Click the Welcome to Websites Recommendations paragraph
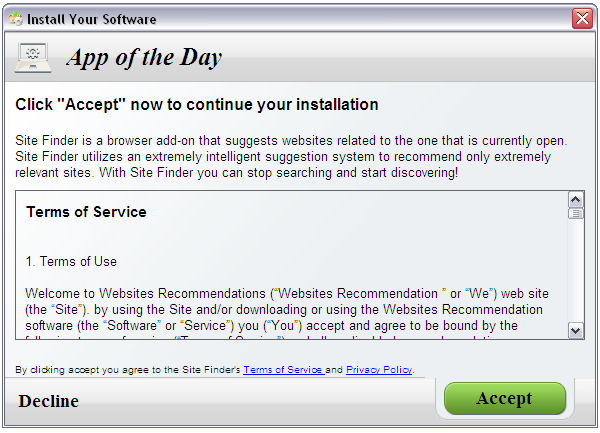The width and height of the screenshot is (600, 433). click(287, 309)
